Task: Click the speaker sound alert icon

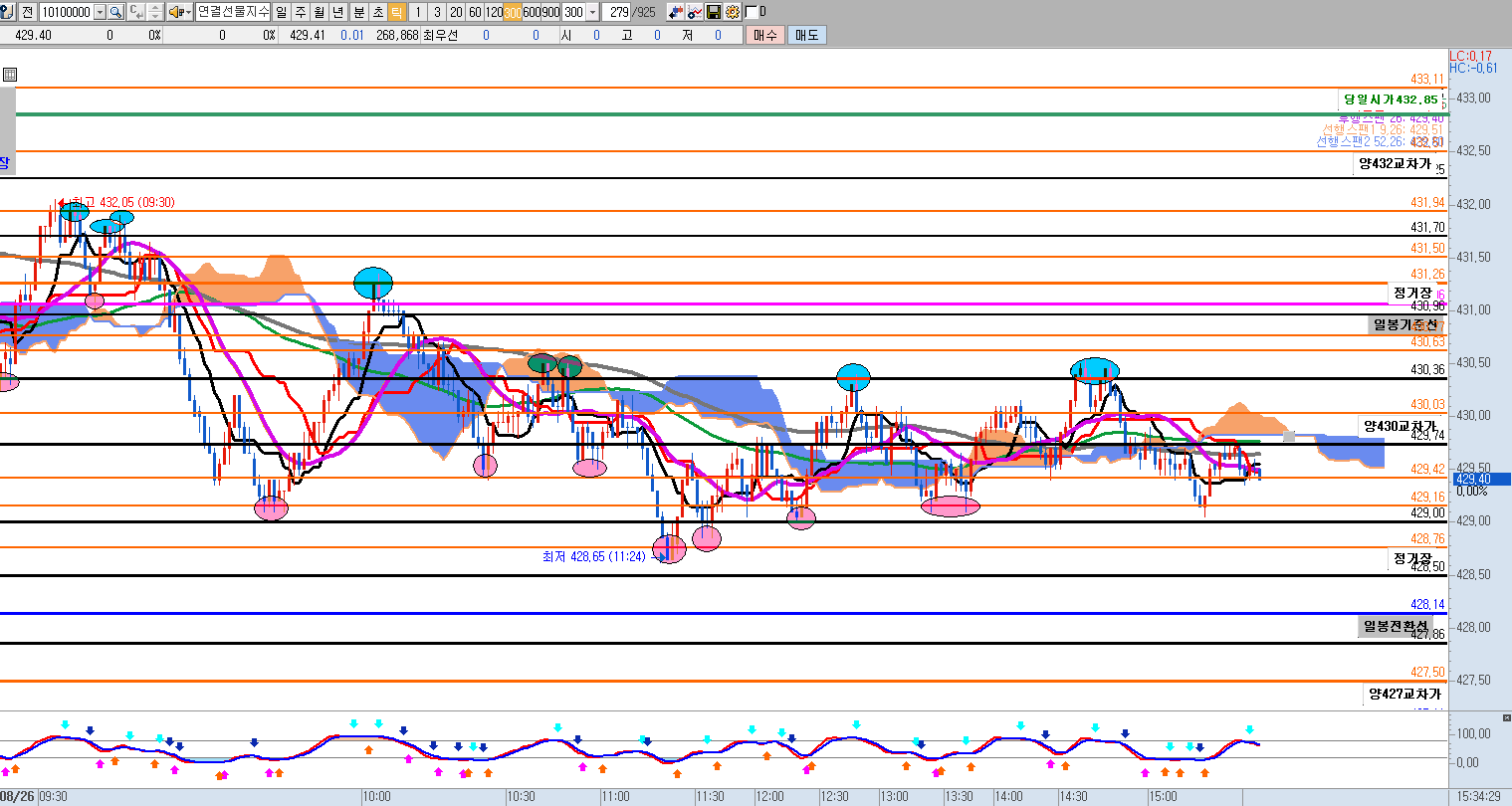Action: pyautogui.click(x=175, y=12)
